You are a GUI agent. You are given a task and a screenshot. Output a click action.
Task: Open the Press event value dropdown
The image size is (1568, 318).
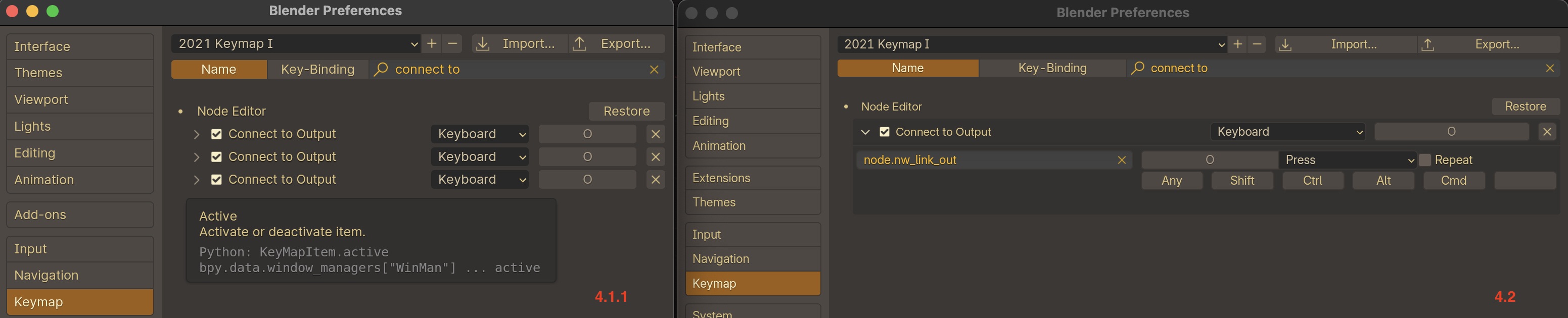(1348, 161)
